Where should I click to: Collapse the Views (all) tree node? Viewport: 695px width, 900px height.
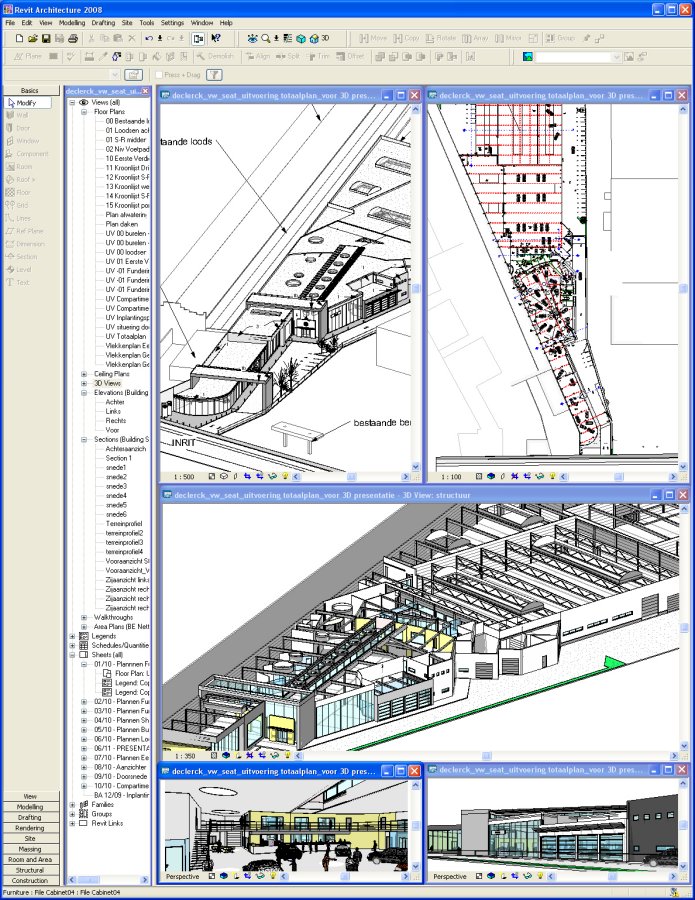pos(72,102)
